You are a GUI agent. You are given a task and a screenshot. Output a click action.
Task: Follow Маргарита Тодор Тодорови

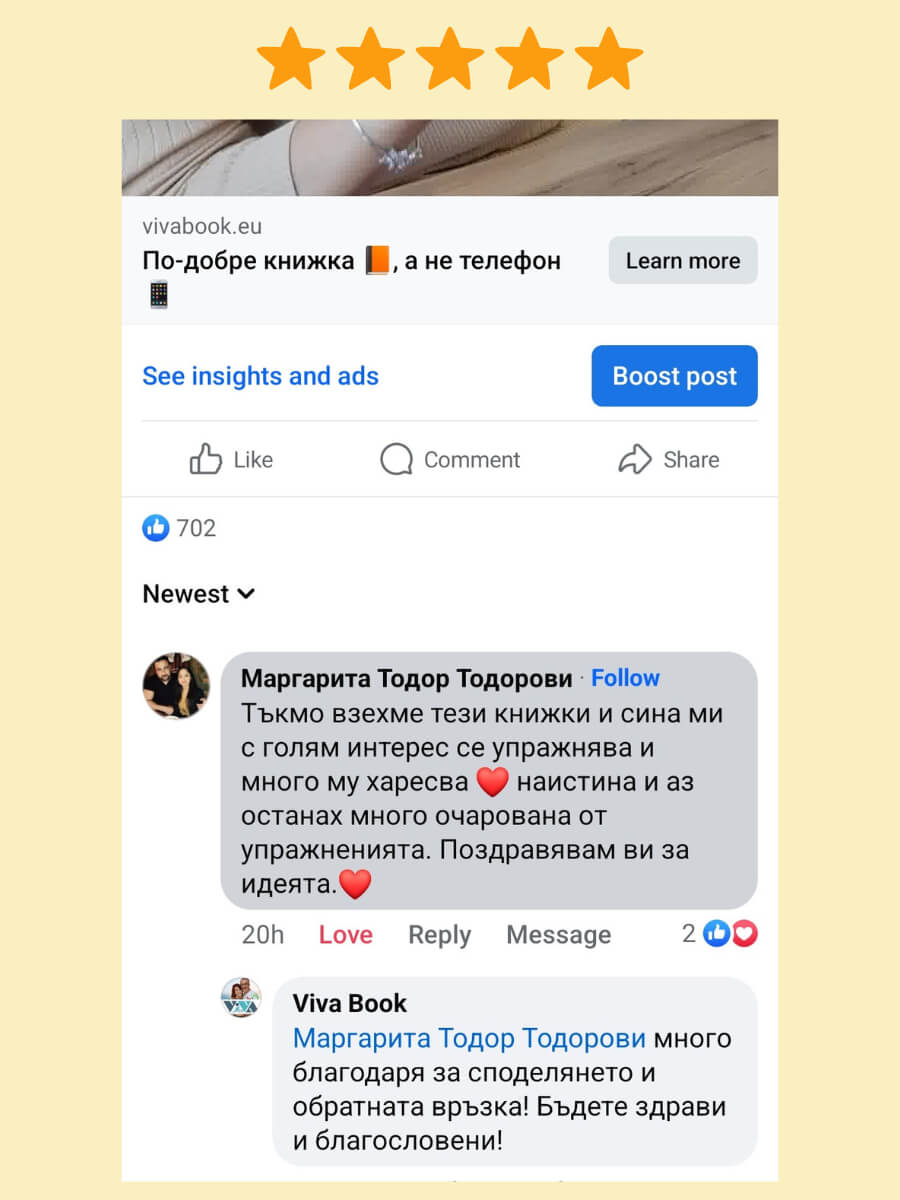click(x=625, y=678)
